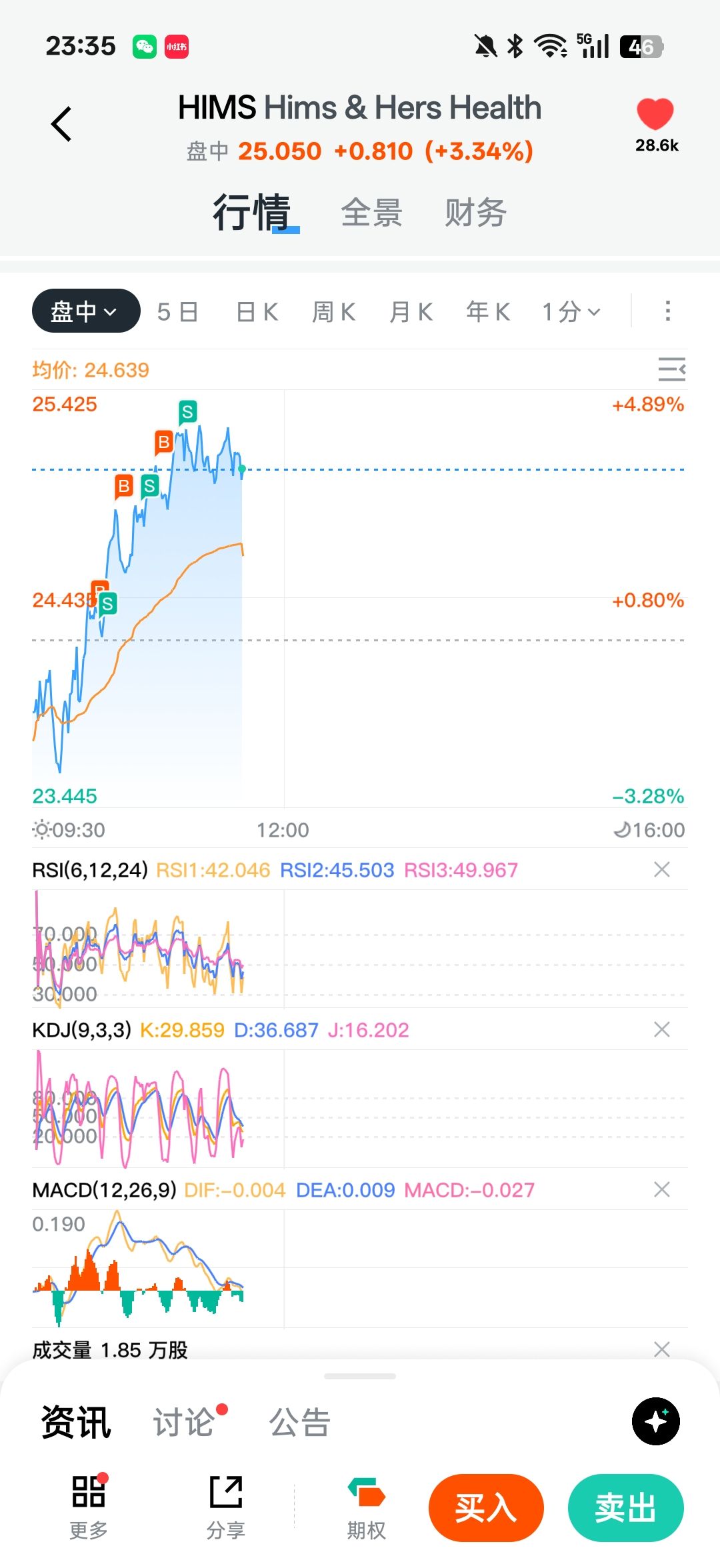
Task: Remove the KDJ indicator panel
Action: 662,1029
